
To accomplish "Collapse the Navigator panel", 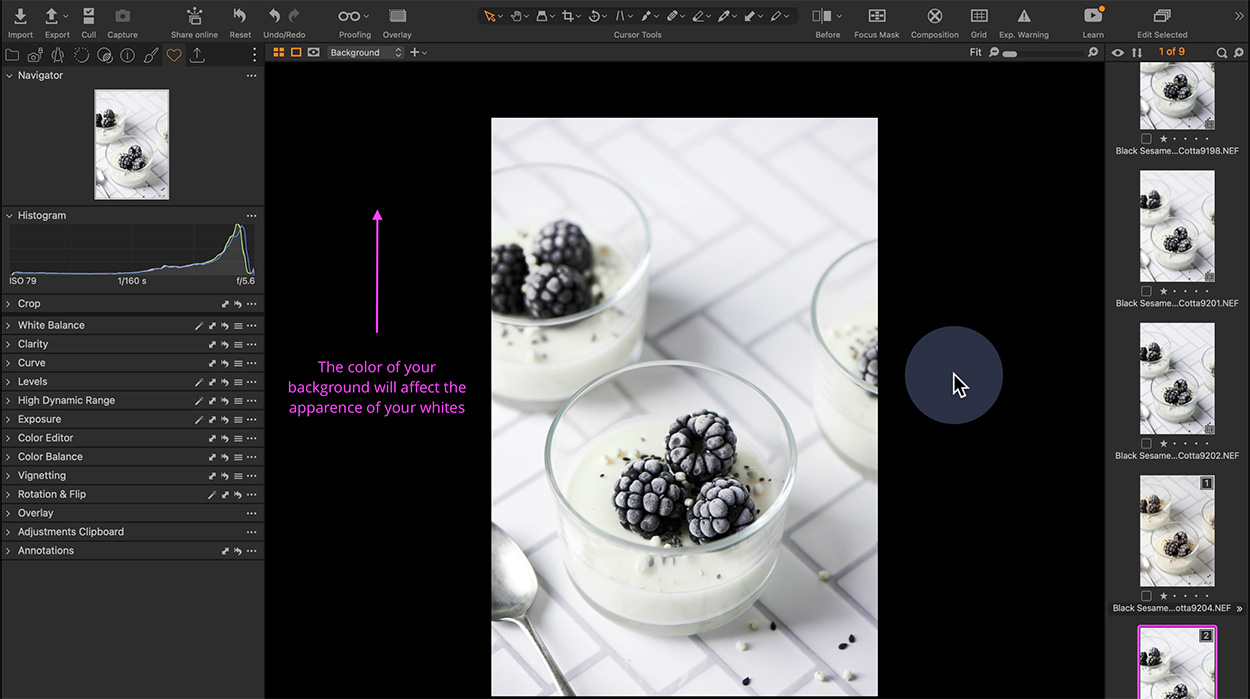I will pos(10,75).
